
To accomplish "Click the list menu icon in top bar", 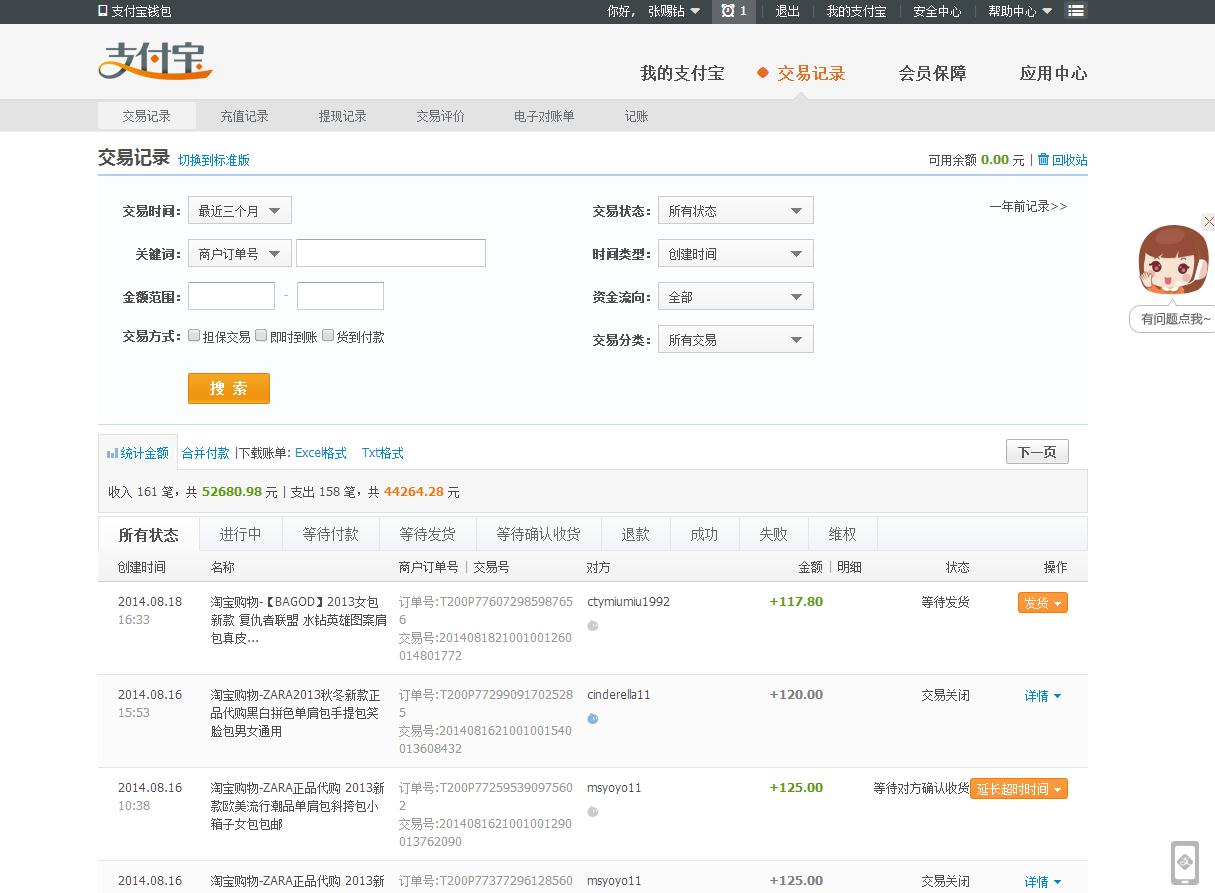I will point(1076,11).
